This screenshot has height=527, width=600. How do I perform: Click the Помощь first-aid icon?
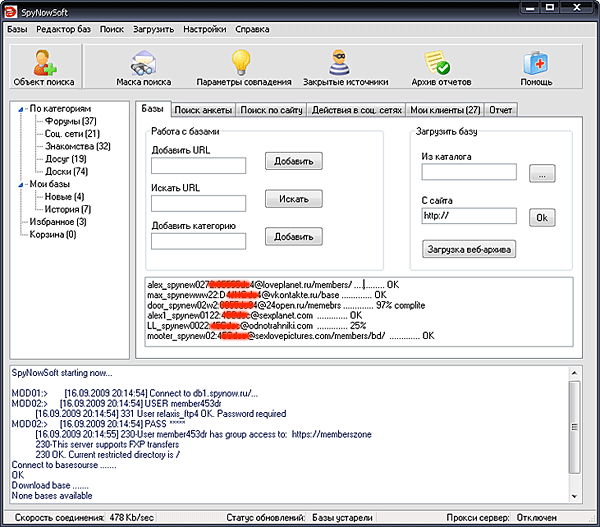[x=536, y=63]
